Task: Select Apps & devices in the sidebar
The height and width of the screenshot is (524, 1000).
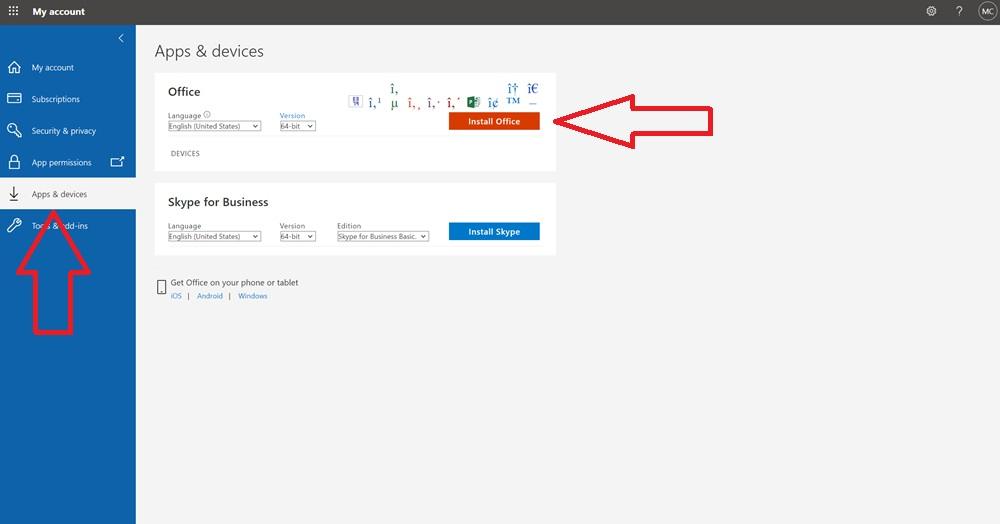Action: (59, 194)
